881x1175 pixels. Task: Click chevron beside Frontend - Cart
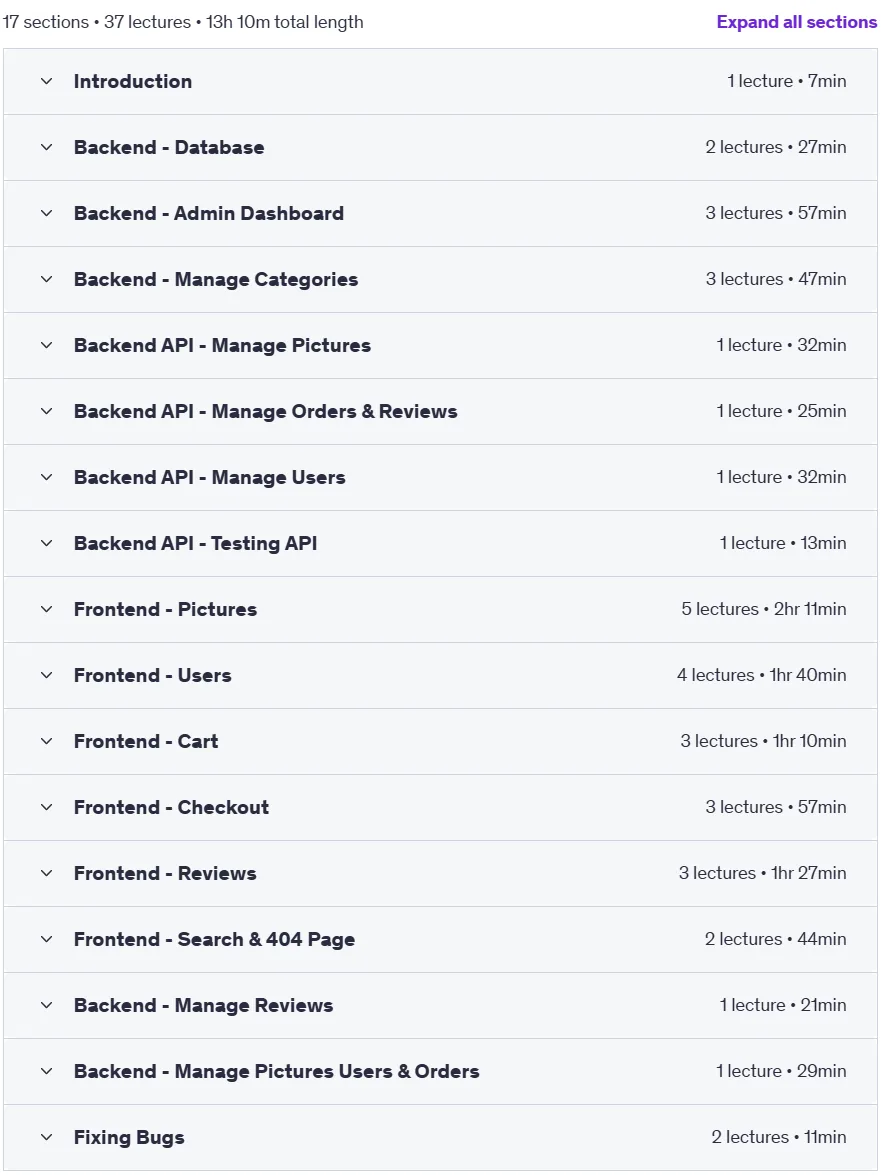pos(46,740)
